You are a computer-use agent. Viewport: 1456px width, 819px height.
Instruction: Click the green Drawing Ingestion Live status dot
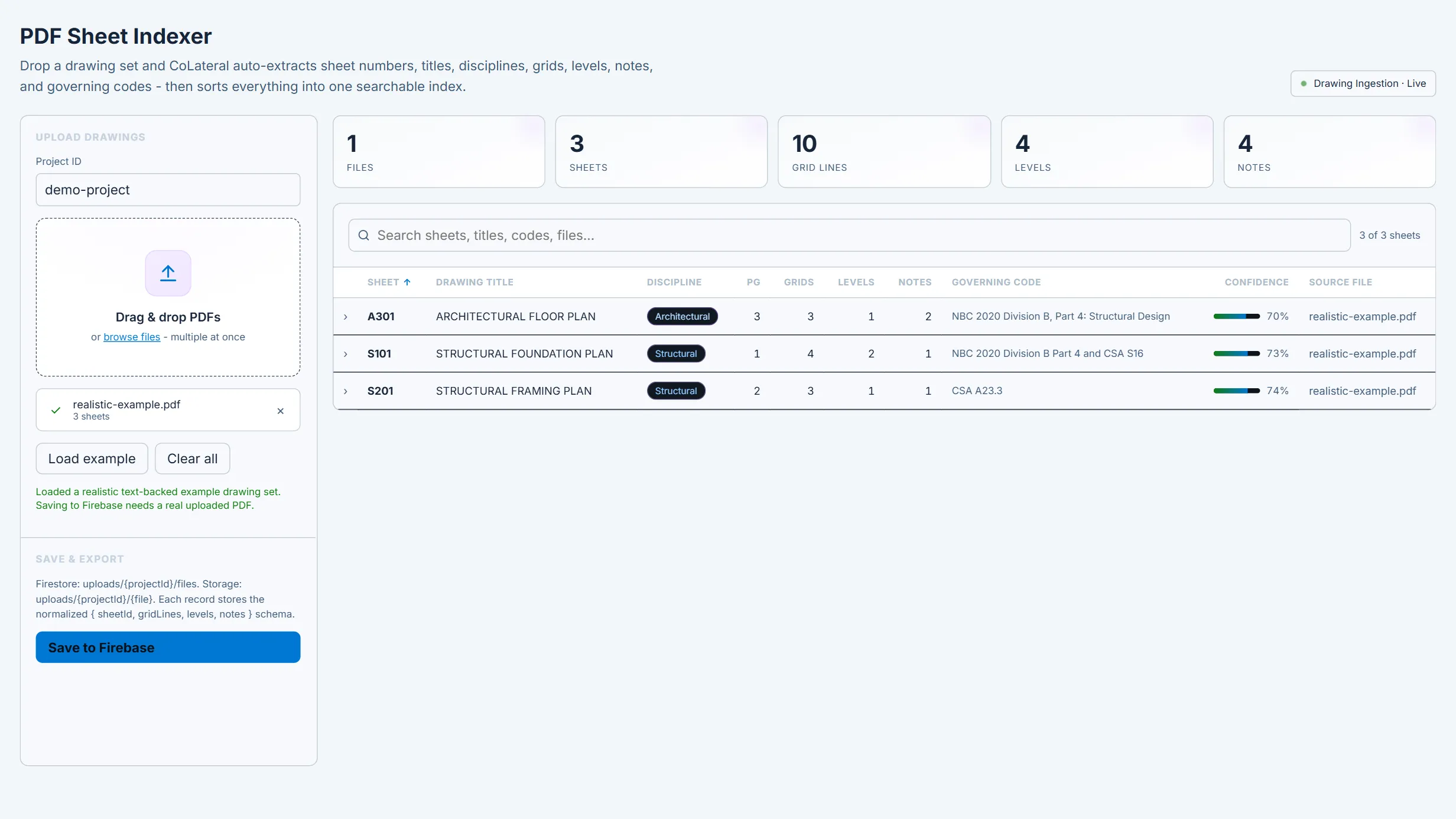click(x=1304, y=84)
